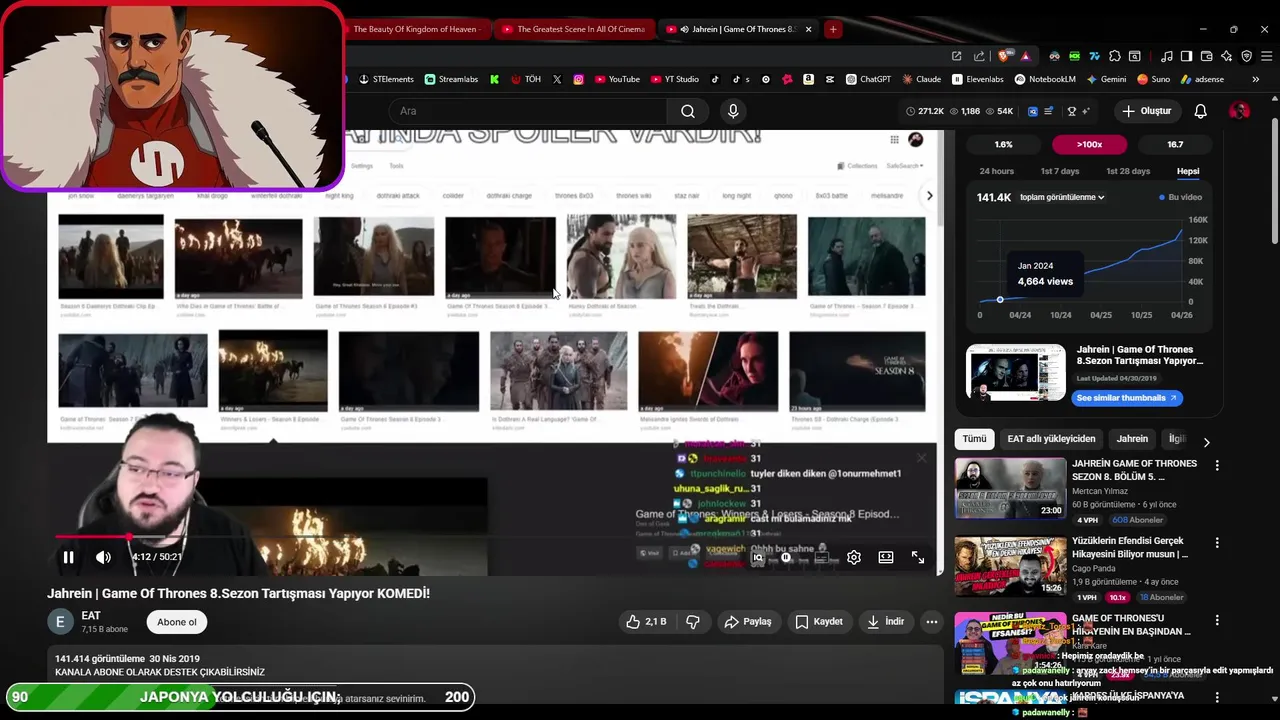Screen dimensions: 1280x720
Task: Switch to The Greatest Scene In All Of Cinema tab
Action: click(x=574, y=29)
